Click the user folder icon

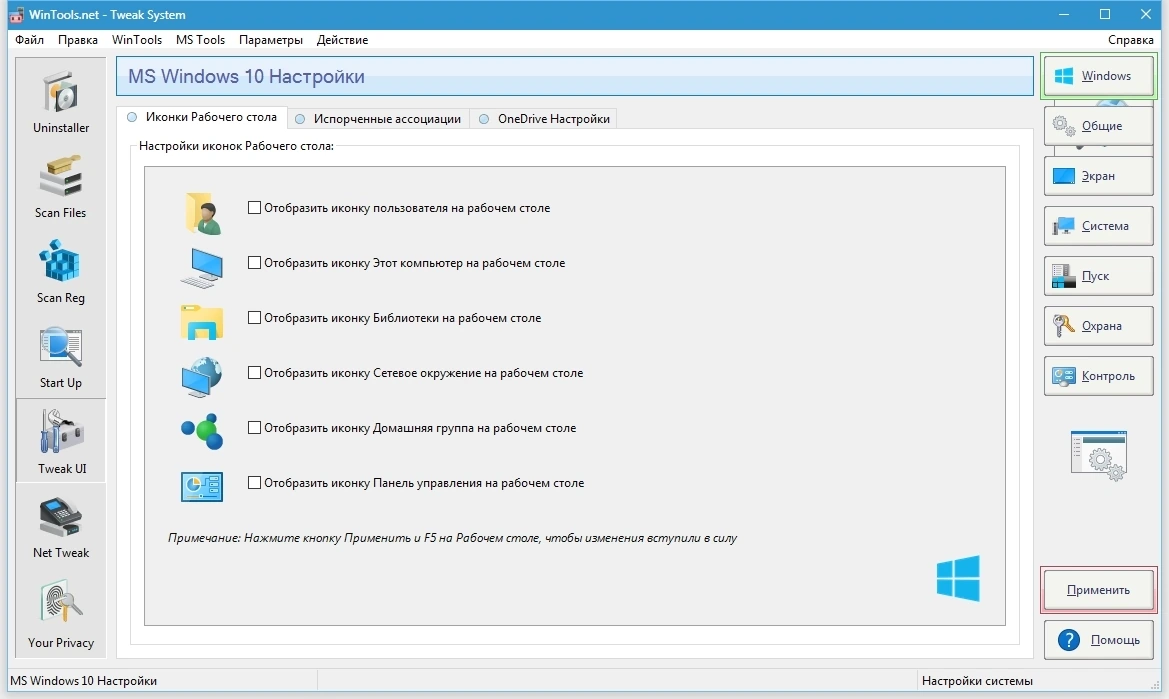click(x=202, y=213)
